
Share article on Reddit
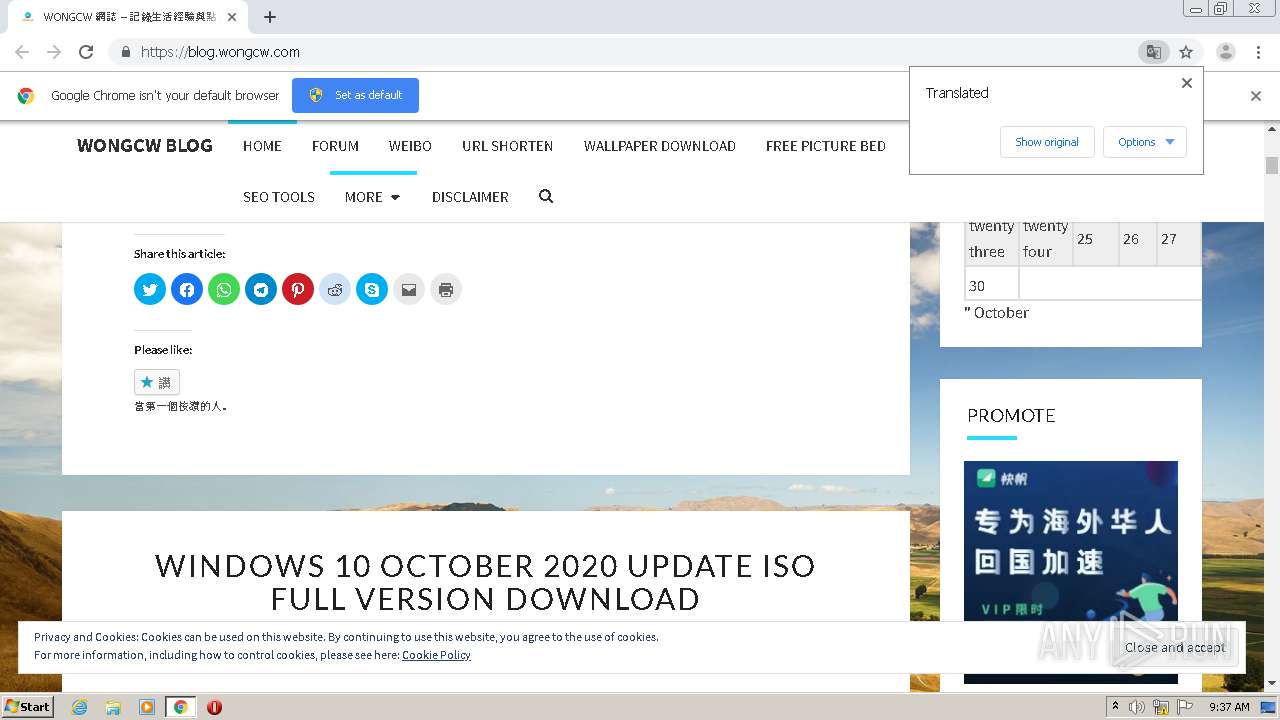pos(335,290)
